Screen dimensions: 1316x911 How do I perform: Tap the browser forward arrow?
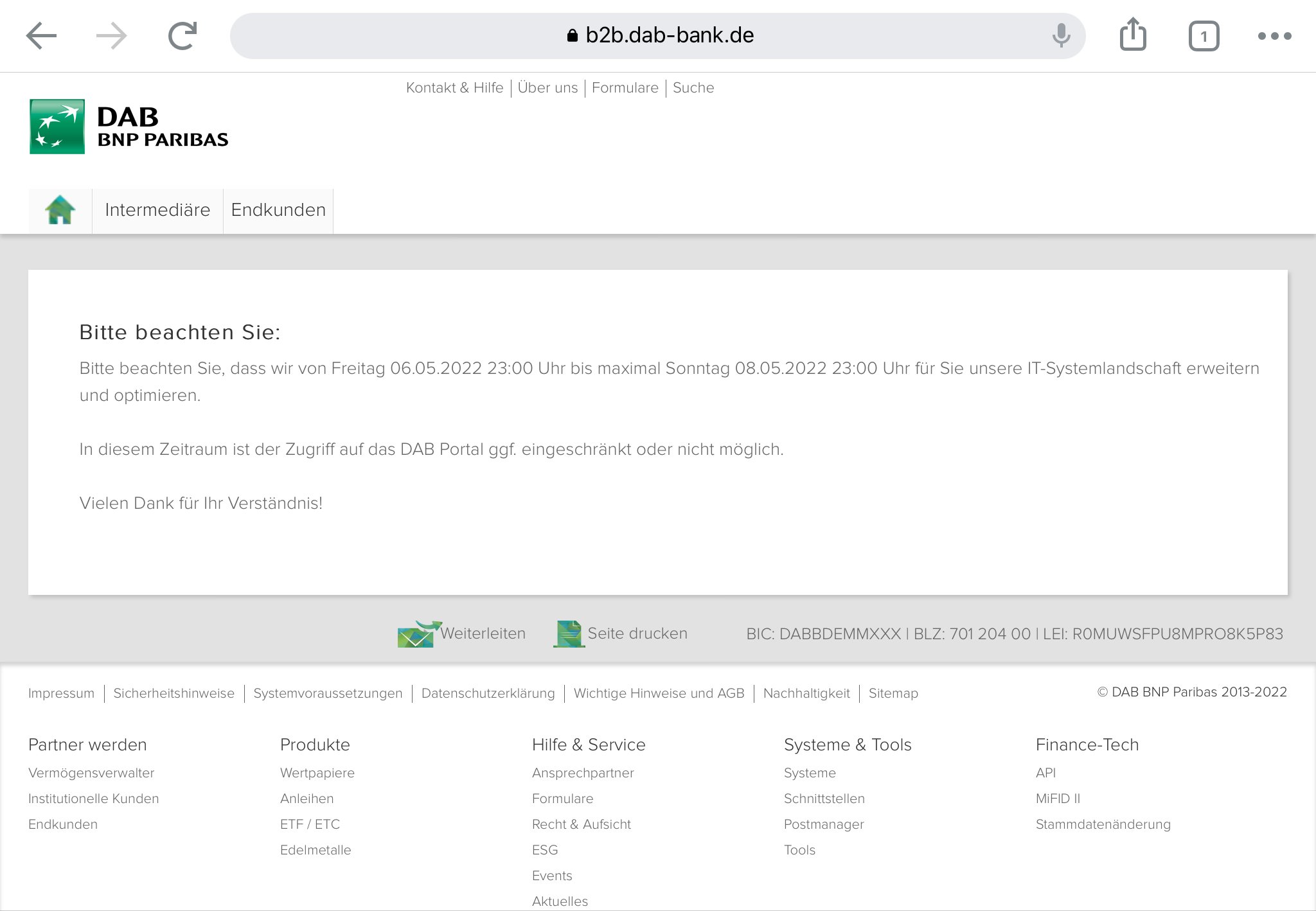pyautogui.click(x=111, y=36)
